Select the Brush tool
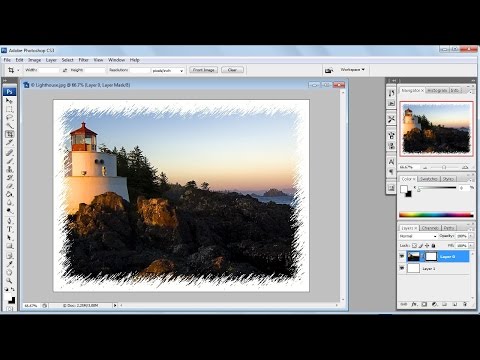Viewport: 480px width, 360px height. click(9, 161)
